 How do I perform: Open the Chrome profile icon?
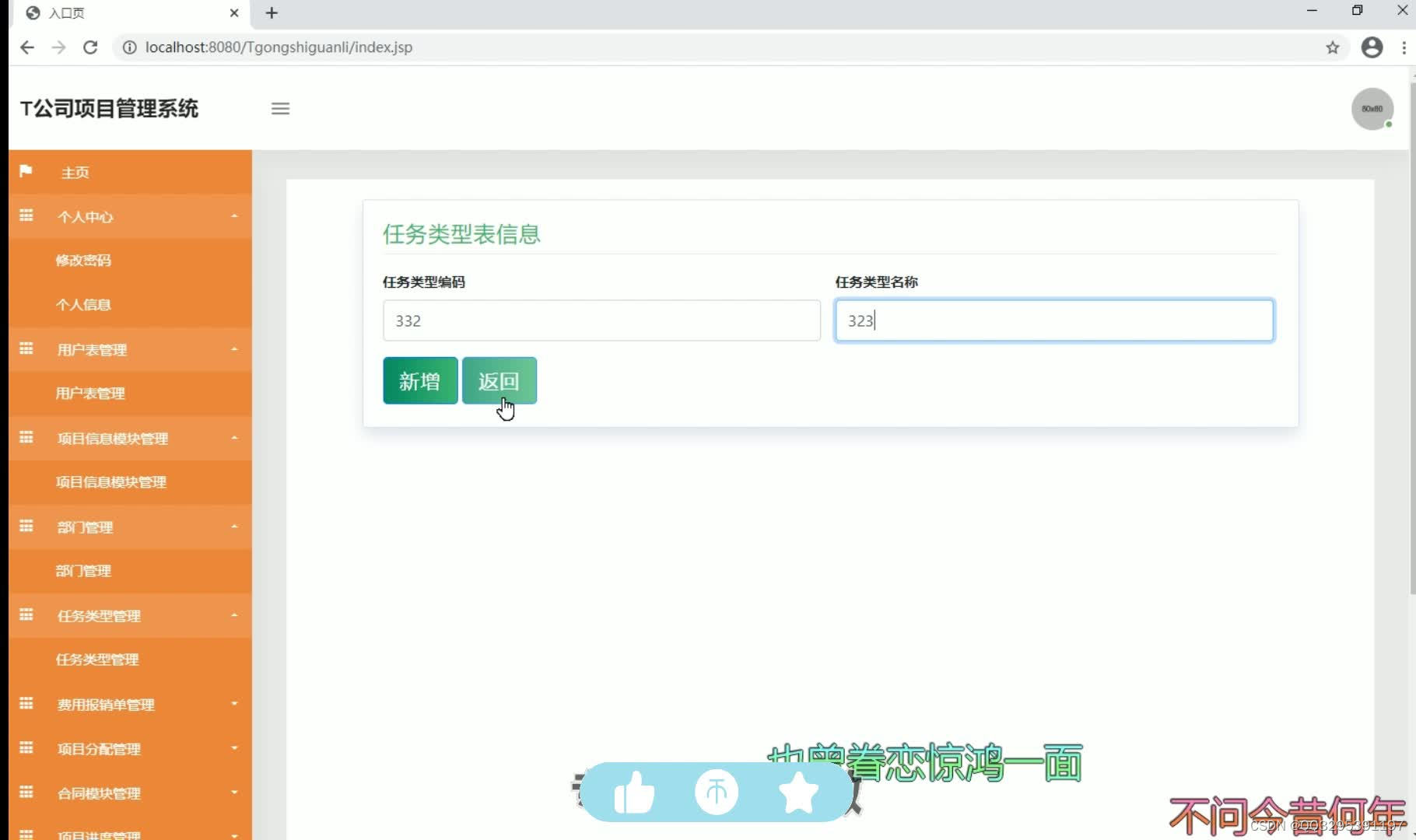coord(1372,47)
